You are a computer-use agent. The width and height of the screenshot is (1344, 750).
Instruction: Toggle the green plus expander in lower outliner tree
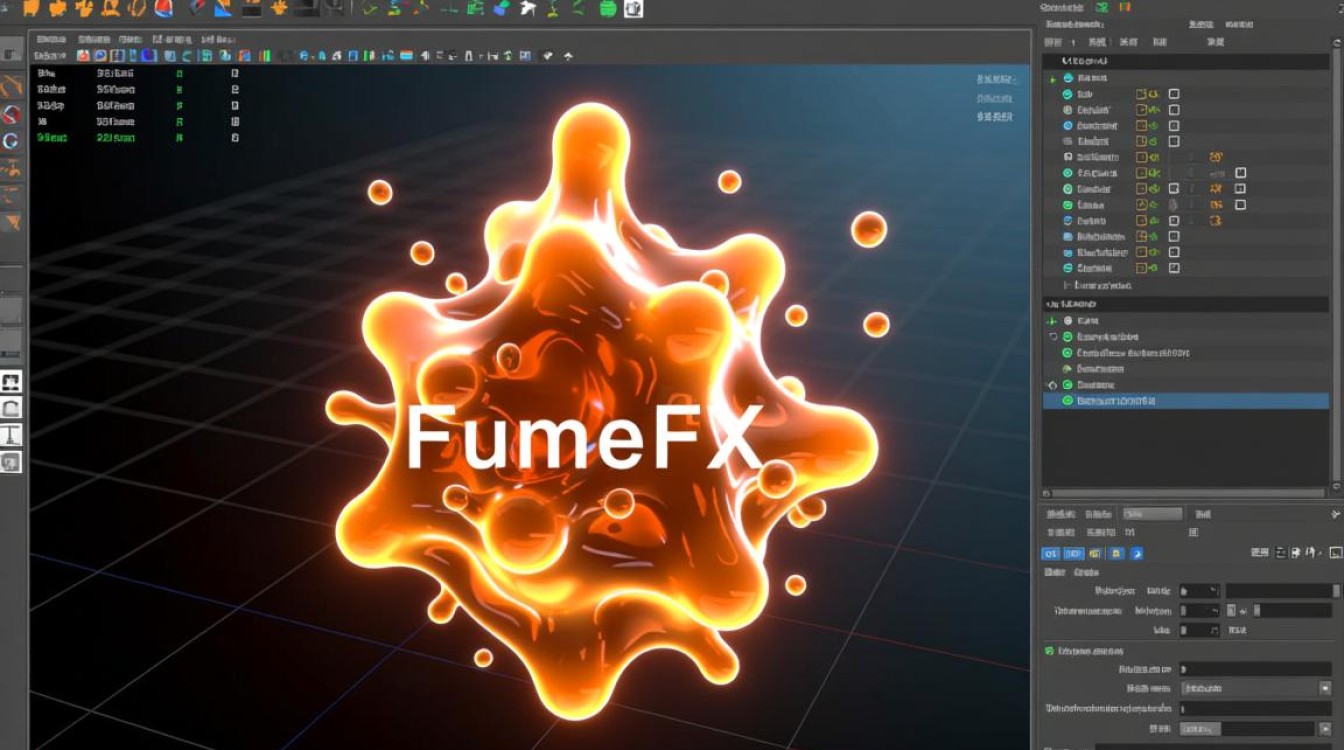1052,321
